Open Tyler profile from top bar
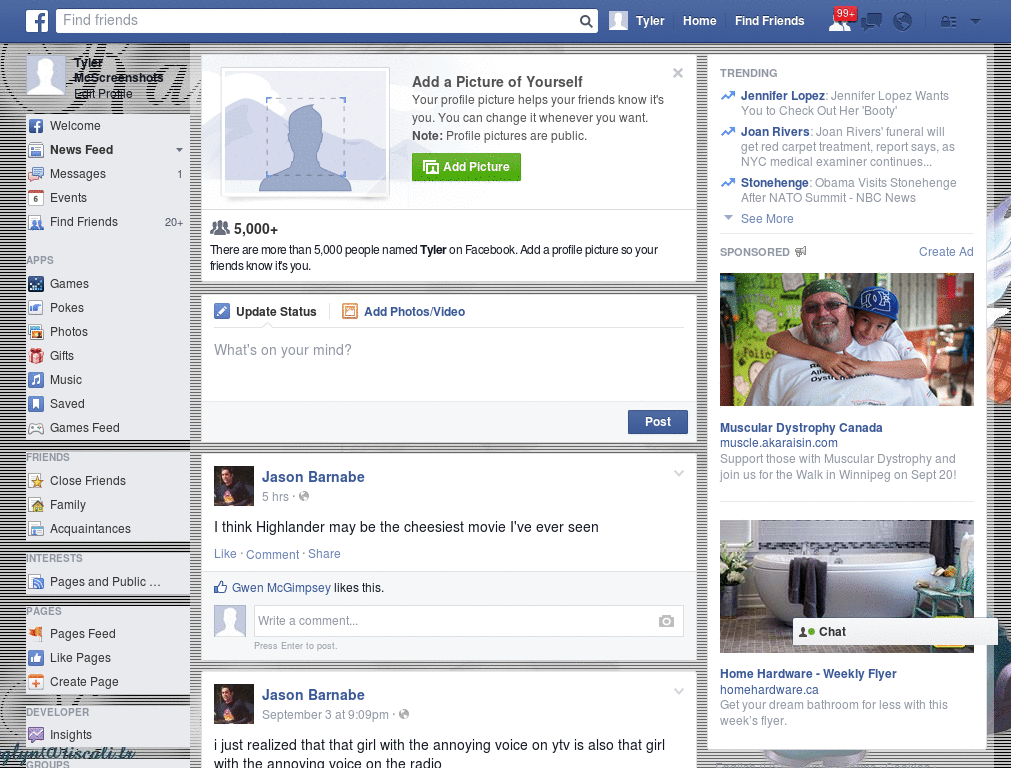Screen dimensions: 1024x768 tap(637, 21)
